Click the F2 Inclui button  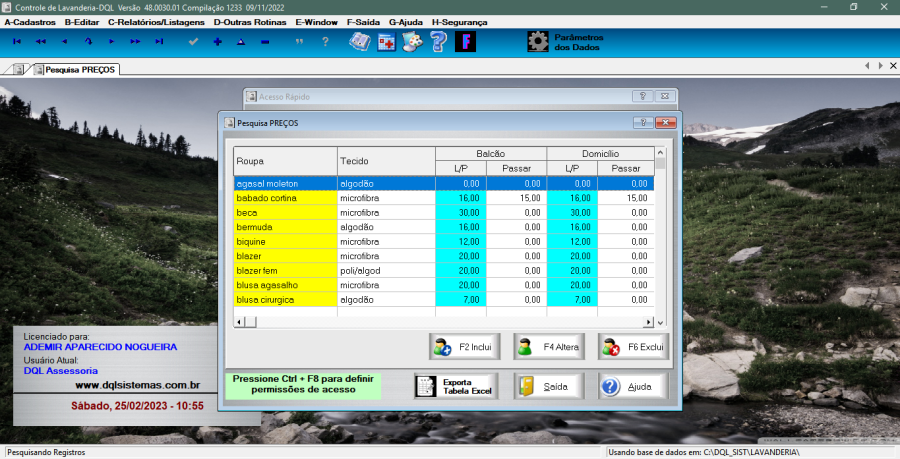coord(463,347)
